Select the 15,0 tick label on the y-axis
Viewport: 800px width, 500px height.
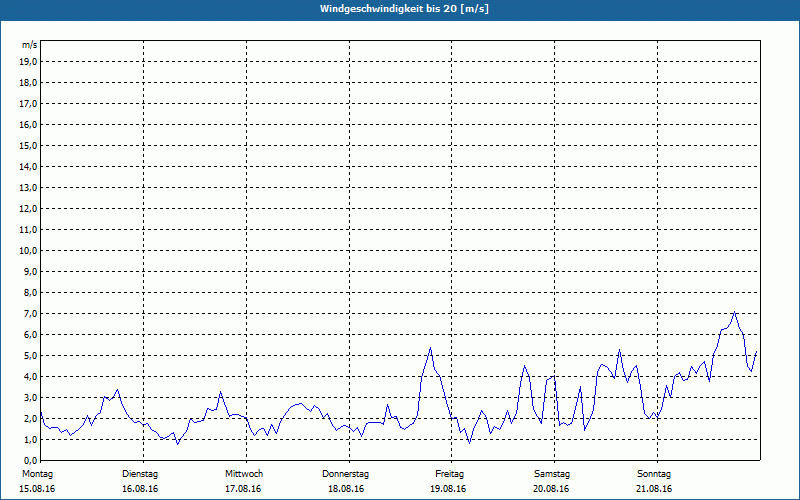(29, 145)
